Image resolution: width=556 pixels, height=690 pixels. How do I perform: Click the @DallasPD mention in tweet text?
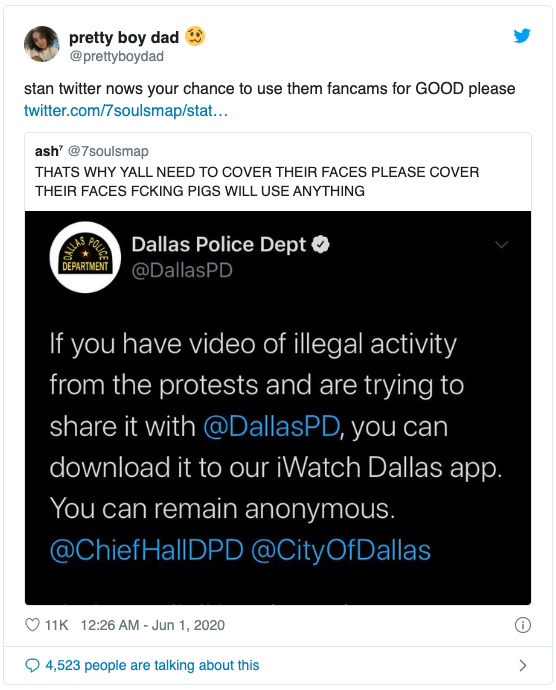tap(272, 426)
